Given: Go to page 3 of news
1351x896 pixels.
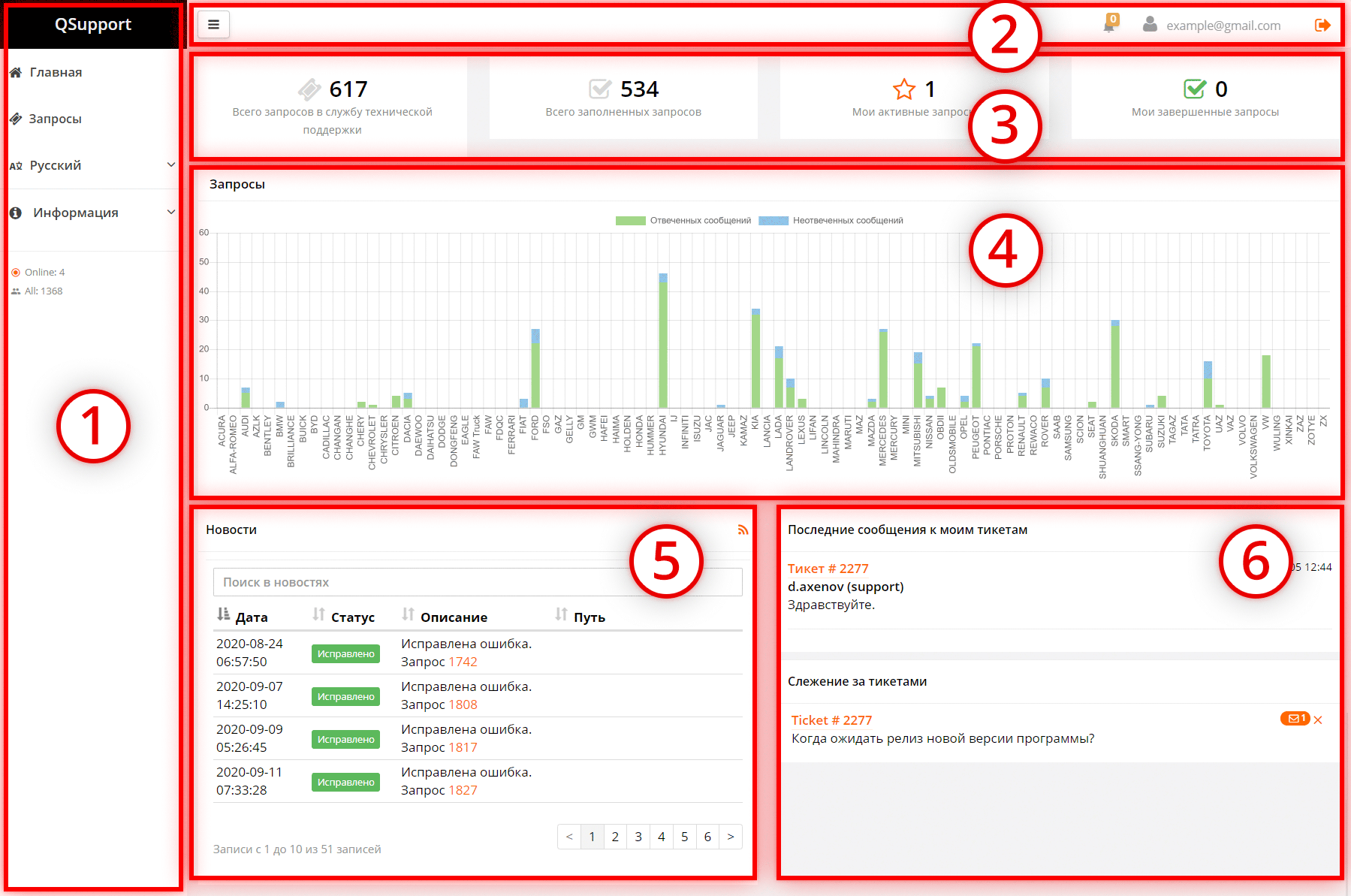Looking at the screenshot, I should (x=638, y=837).
